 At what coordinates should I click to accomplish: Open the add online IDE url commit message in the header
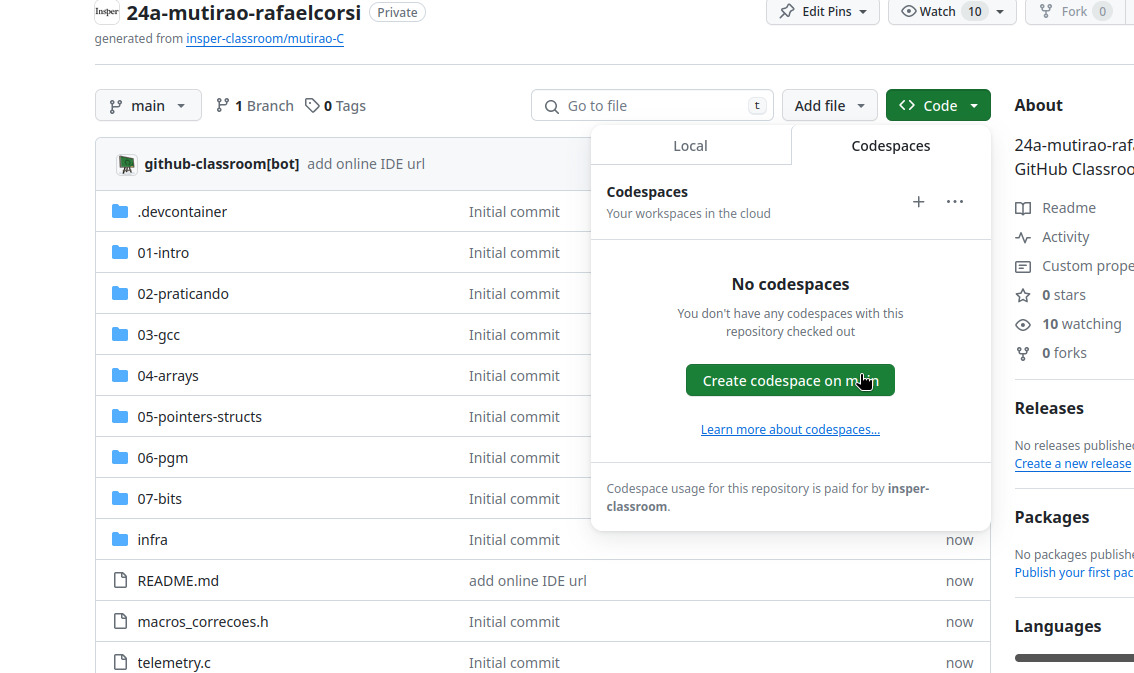tap(366, 164)
